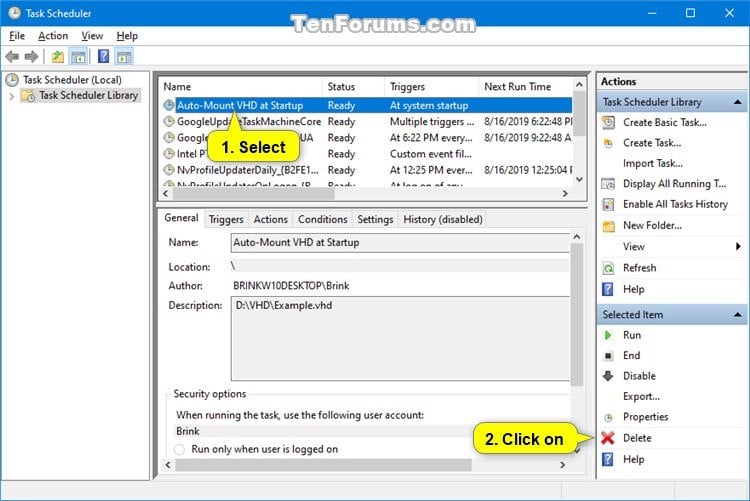Click Export... in Selected Item actions
Viewport: 750px width, 501px height.
(x=641, y=397)
